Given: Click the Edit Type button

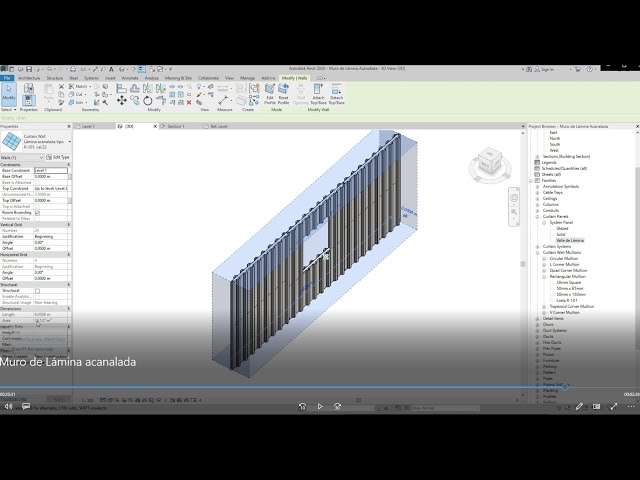Looking at the screenshot, I should [x=58, y=157].
